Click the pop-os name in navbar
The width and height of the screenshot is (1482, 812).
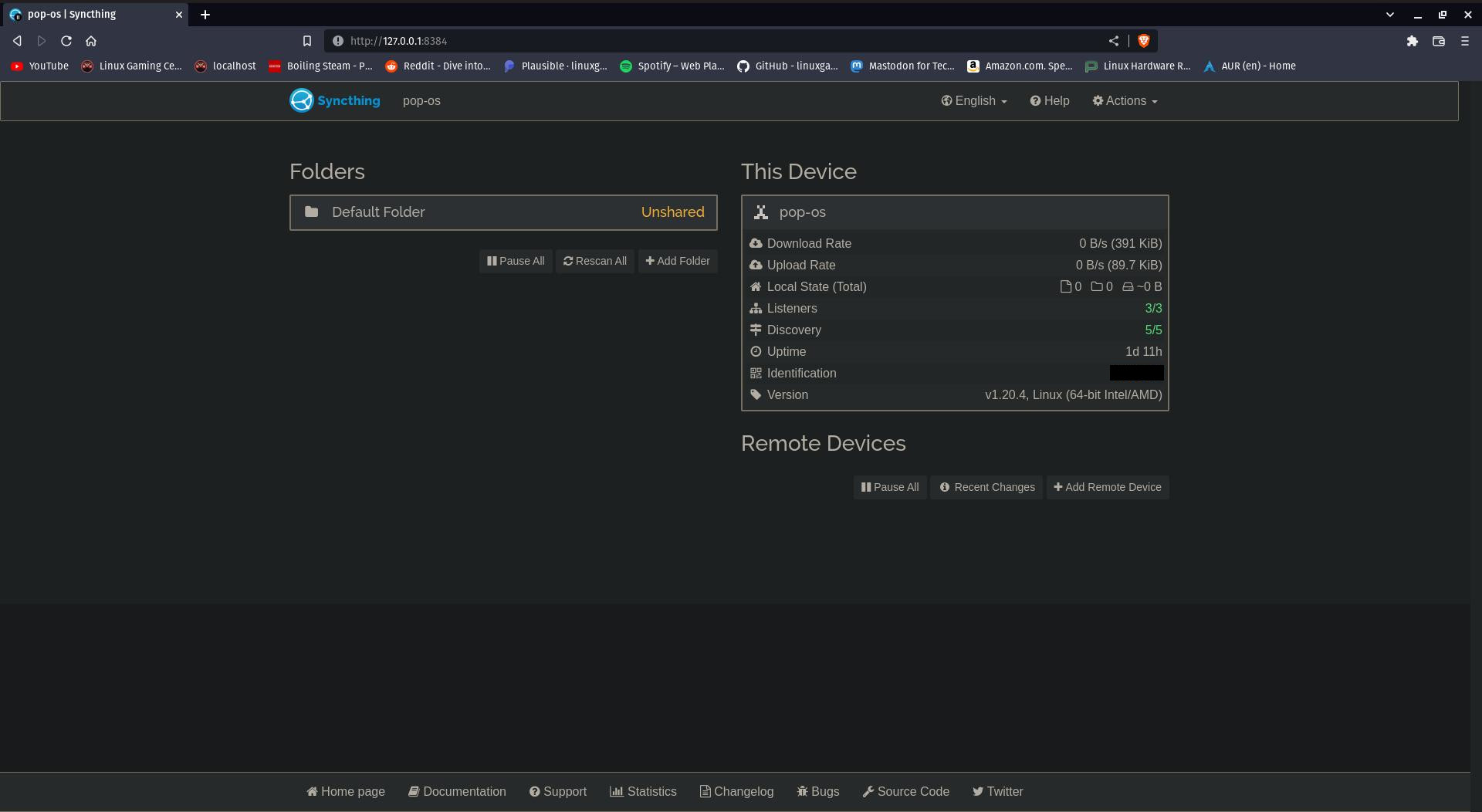pyautogui.click(x=421, y=100)
